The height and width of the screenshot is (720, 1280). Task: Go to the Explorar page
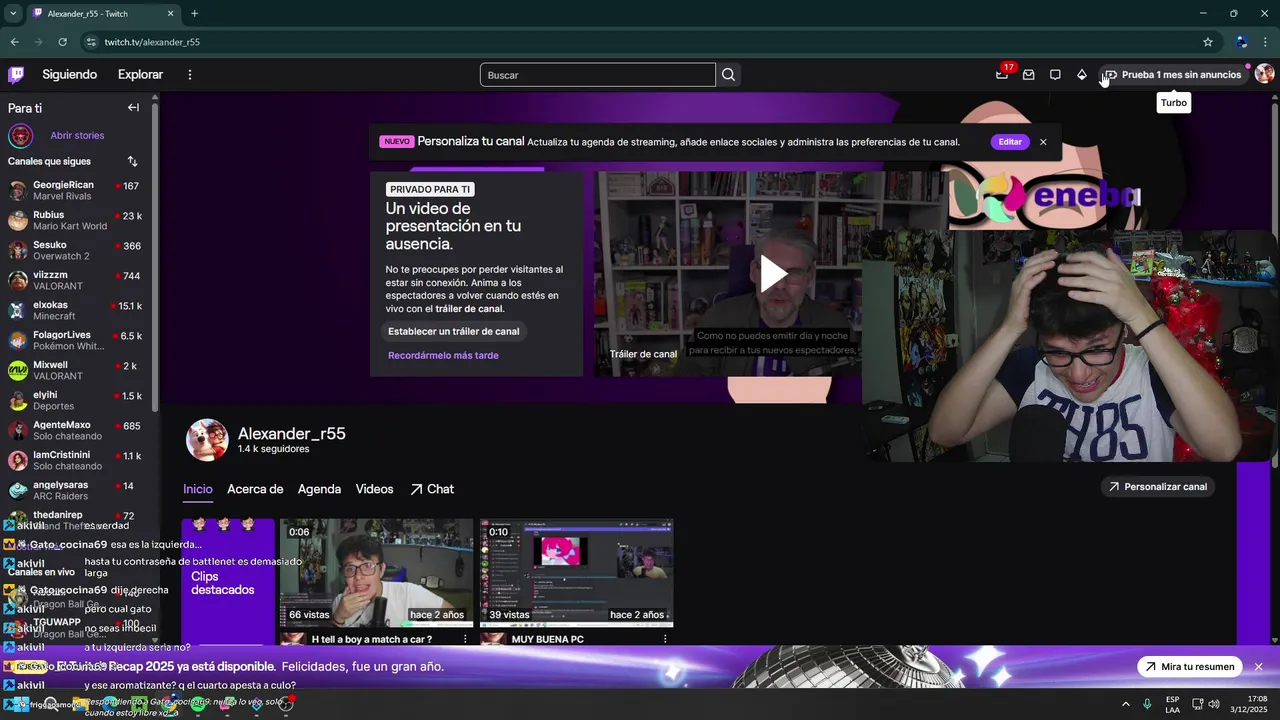140,74
